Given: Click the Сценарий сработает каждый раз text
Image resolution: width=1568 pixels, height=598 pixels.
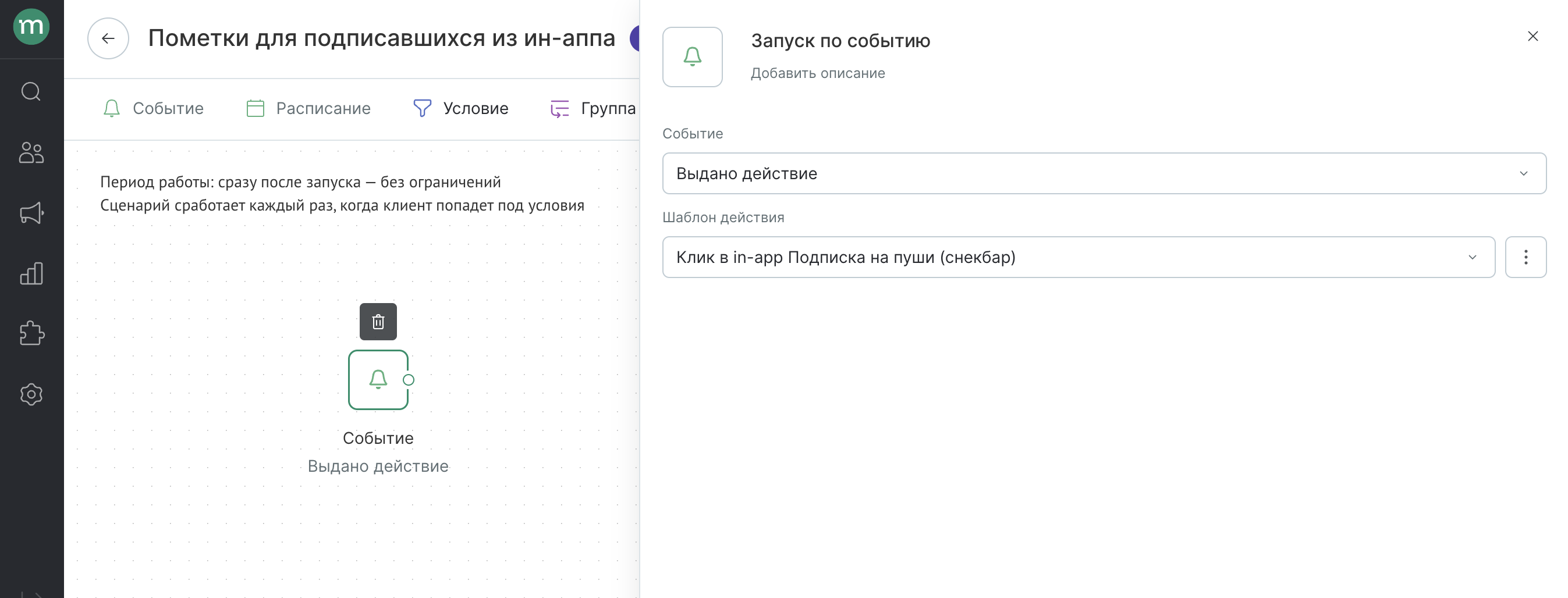Looking at the screenshot, I should 342,205.
